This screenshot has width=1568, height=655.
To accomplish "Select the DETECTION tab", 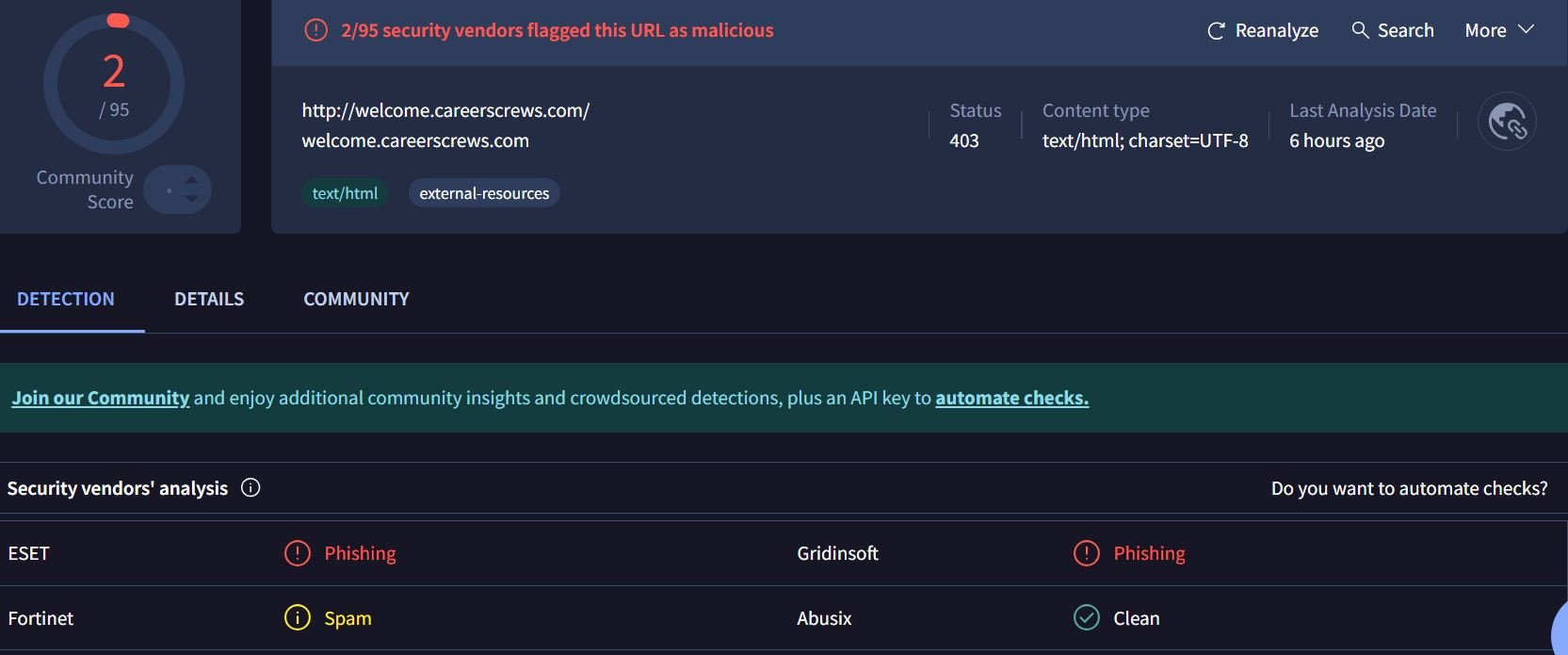I will pyautogui.click(x=66, y=299).
